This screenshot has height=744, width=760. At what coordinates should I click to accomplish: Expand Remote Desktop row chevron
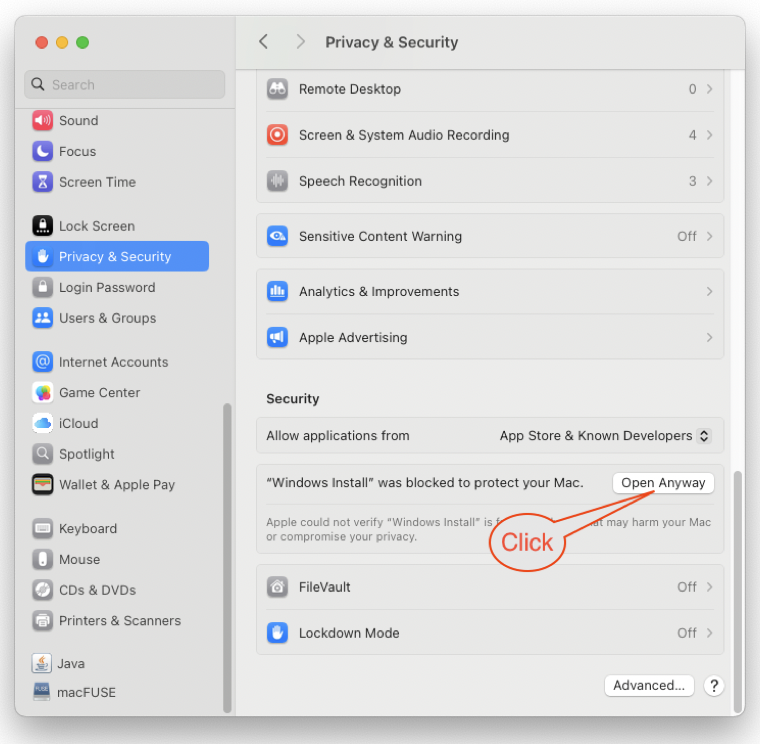[709, 89]
